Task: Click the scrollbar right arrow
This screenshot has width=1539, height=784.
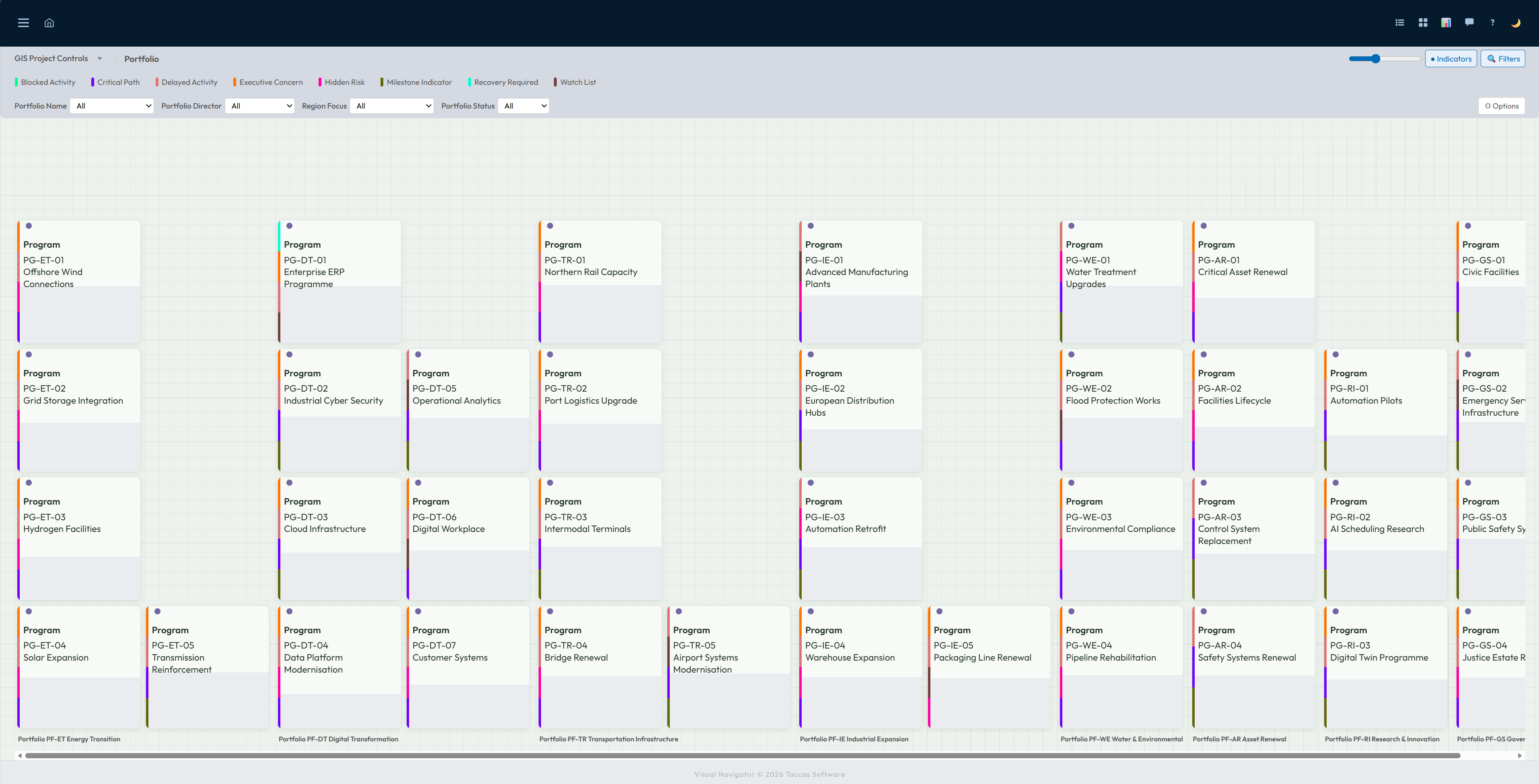Action: click(x=1520, y=756)
